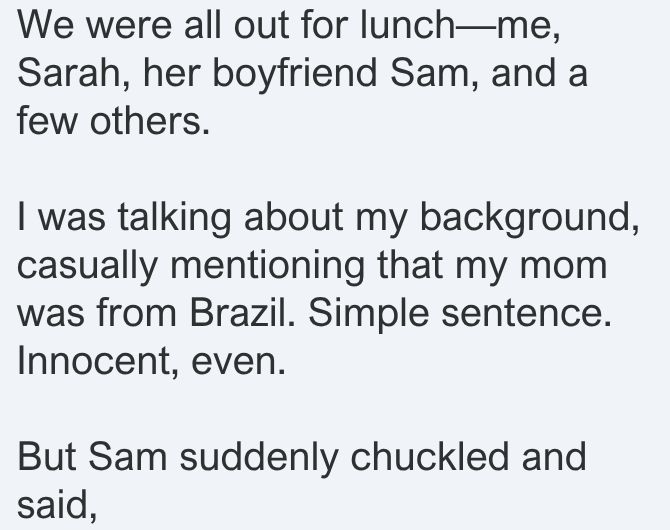Viewport: 670px width, 530px height.
Task: Click the word "lunch" in first paragraph
Action: coord(408,25)
